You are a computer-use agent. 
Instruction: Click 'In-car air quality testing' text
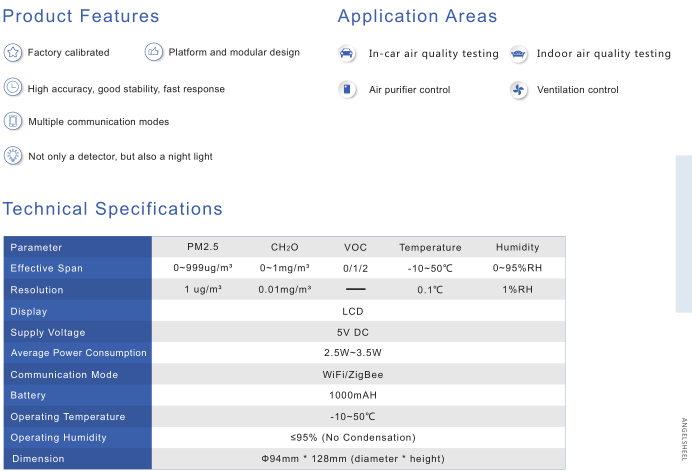click(x=434, y=53)
